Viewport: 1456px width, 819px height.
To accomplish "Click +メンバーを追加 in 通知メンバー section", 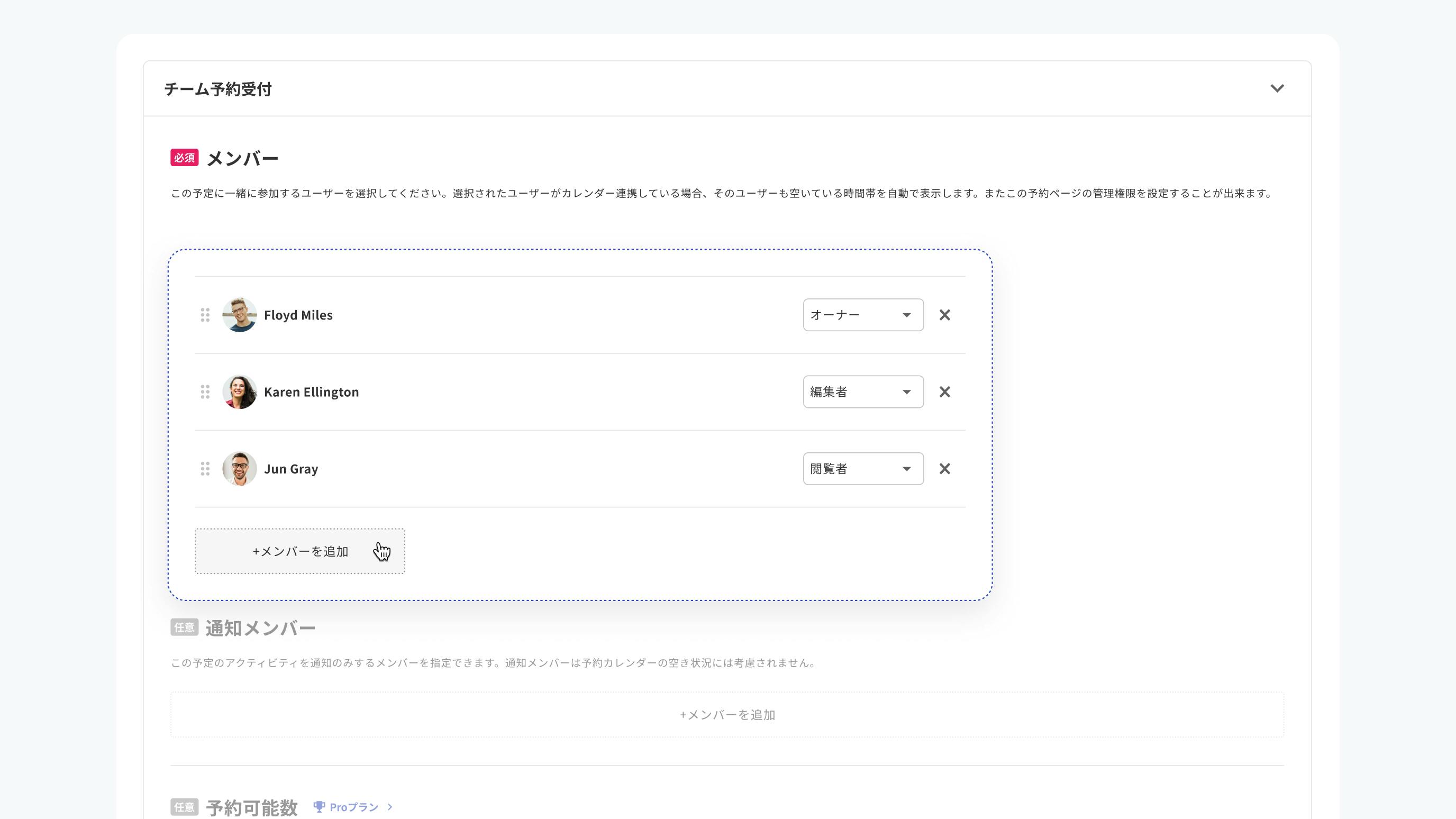I will tap(727, 714).
